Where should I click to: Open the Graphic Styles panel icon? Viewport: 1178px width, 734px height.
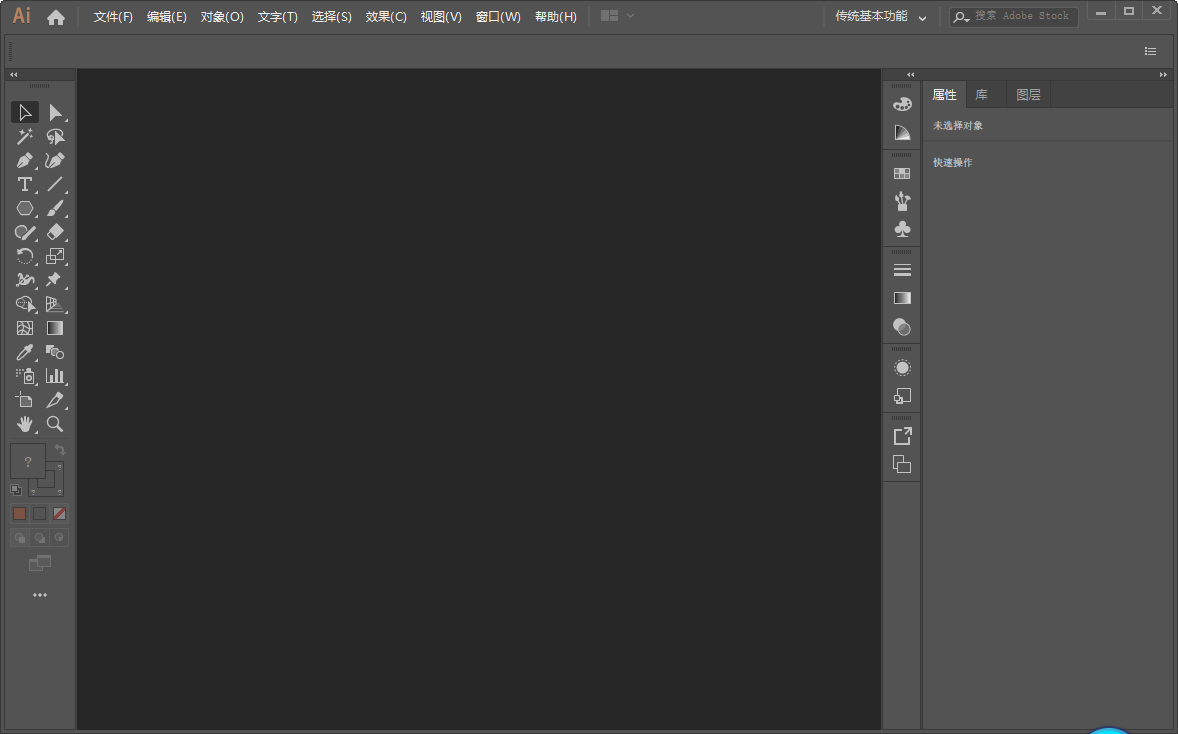(x=902, y=396)
